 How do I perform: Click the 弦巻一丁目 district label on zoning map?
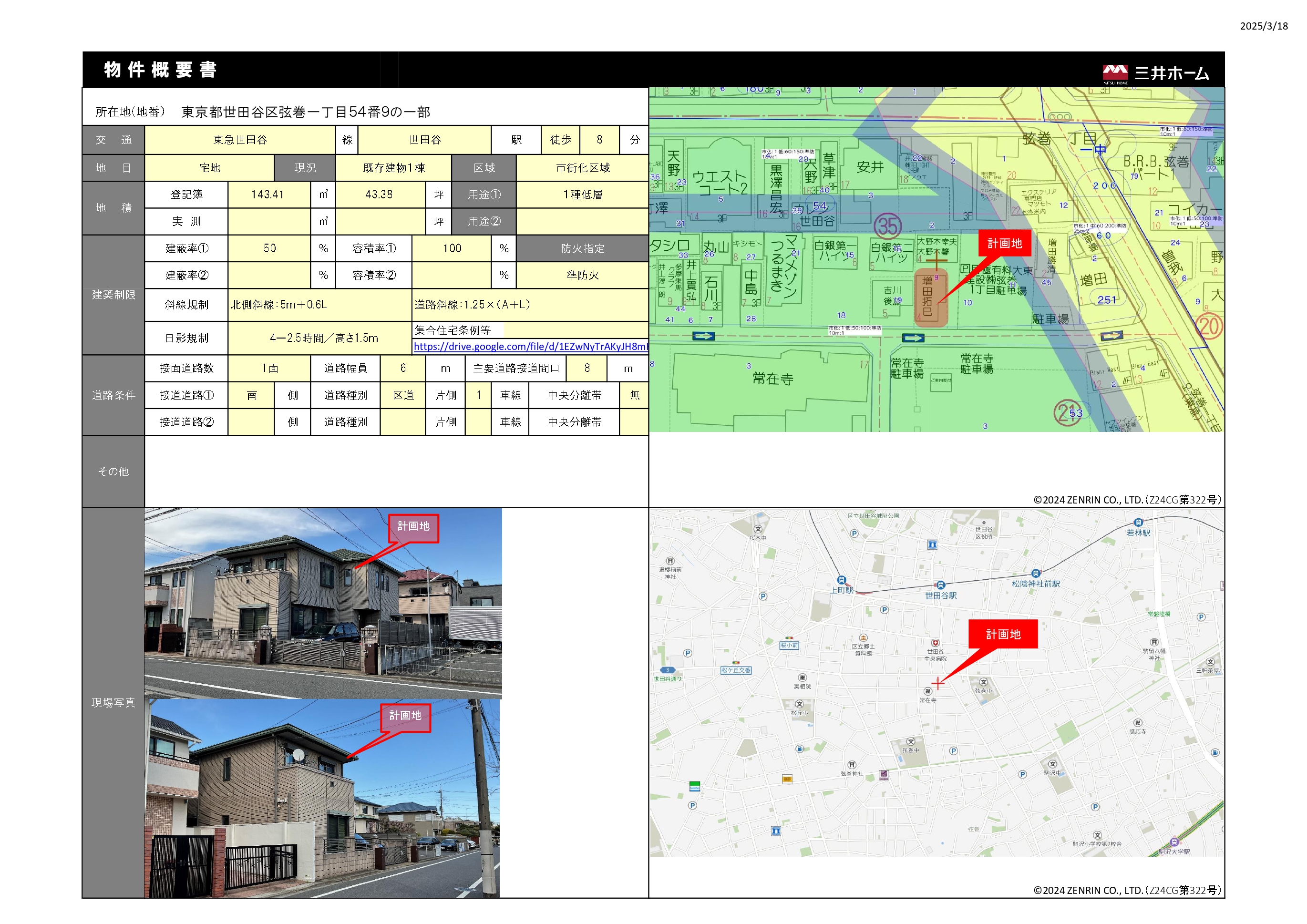tap(1059, 138)
